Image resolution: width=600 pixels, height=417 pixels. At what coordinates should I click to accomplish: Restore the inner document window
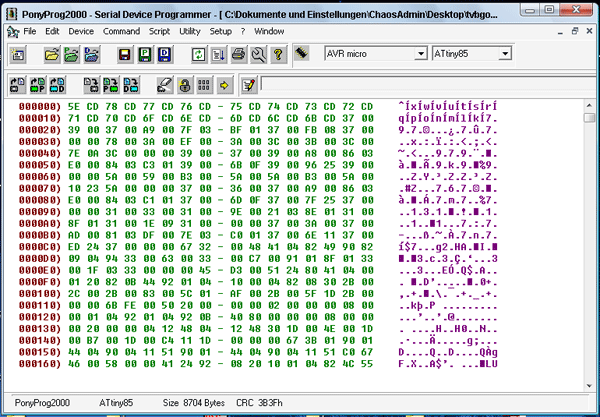575,31
